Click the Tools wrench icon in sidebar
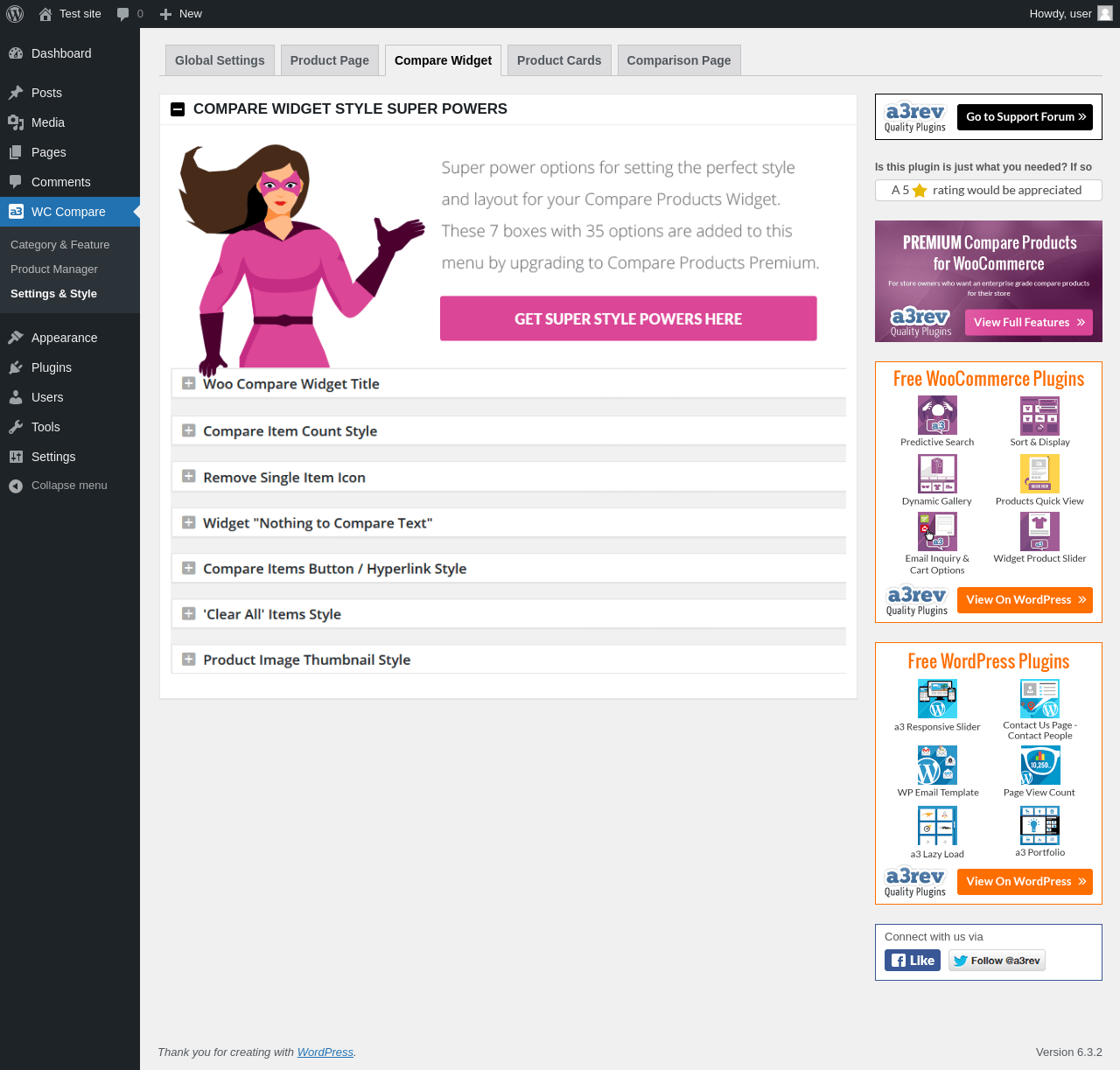Image resolution: width=1120 pixels, height=1070 pixels. point(16,427)
